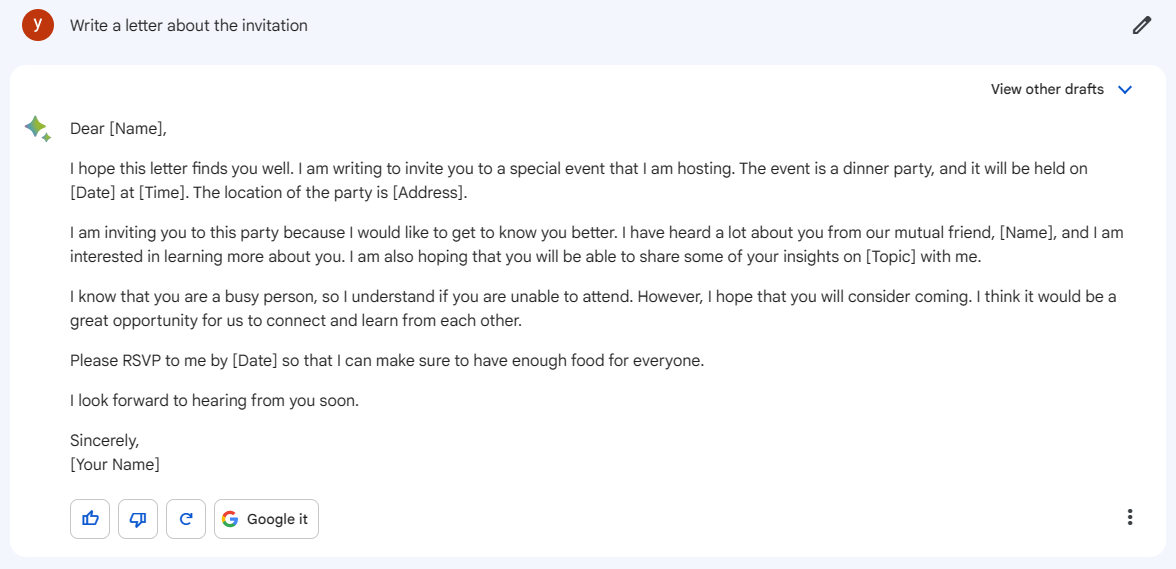Select the prompt text about the invitation
The height and width of the screenshot is (569, 1176).
tap(189, 25)
